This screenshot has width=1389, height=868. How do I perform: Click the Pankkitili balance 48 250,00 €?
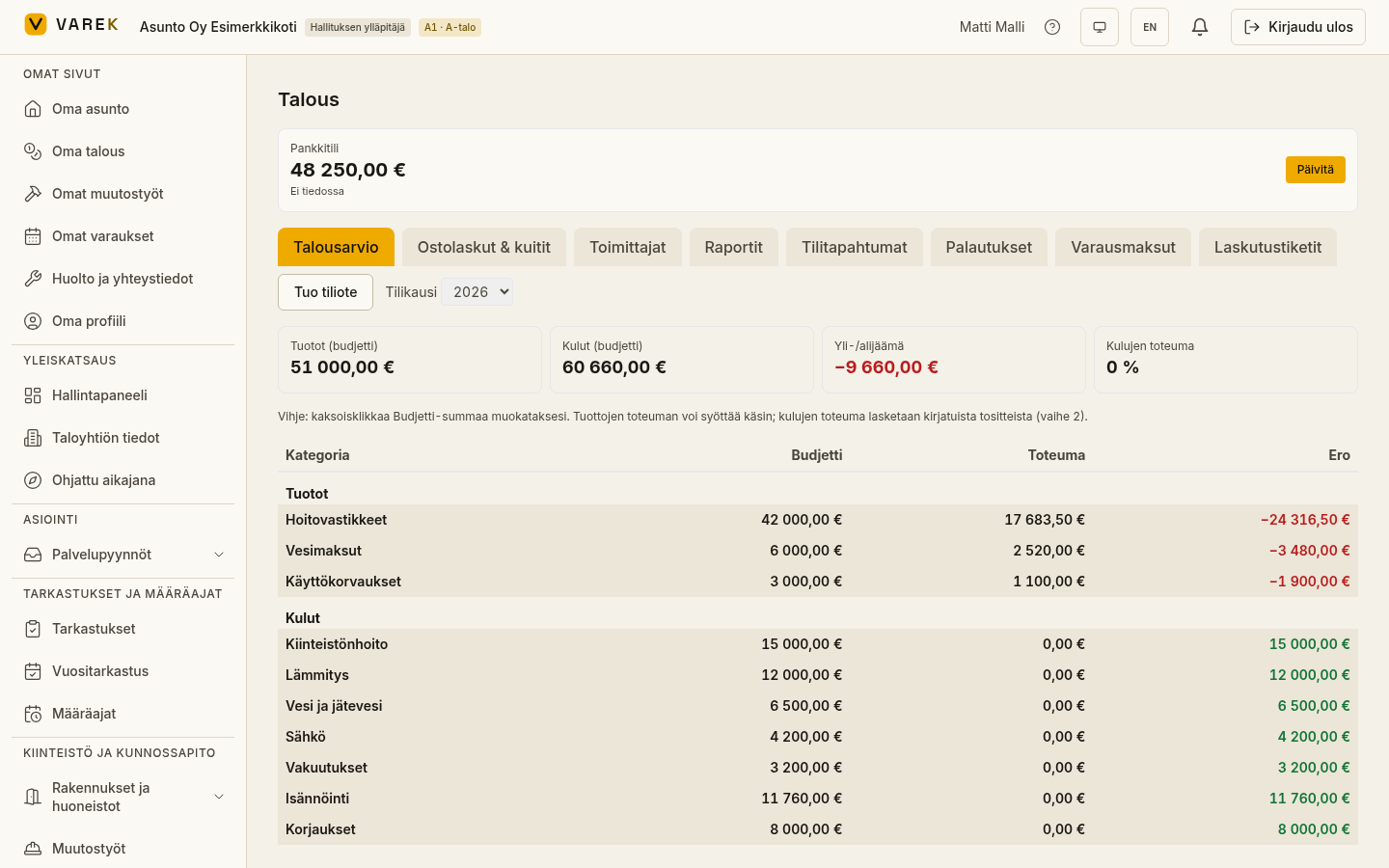pos(348,170)
